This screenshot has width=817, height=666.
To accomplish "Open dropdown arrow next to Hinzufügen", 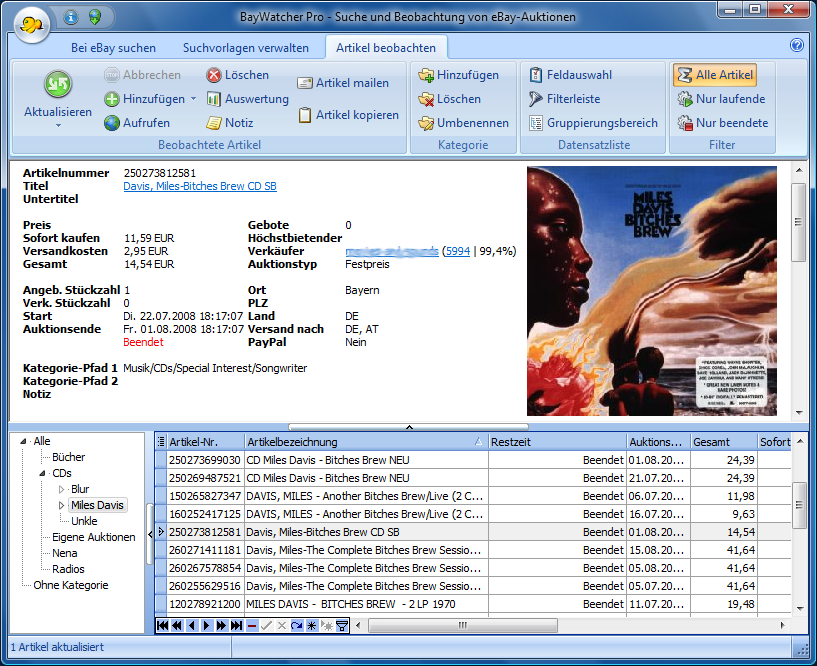I will coord(193,98).
